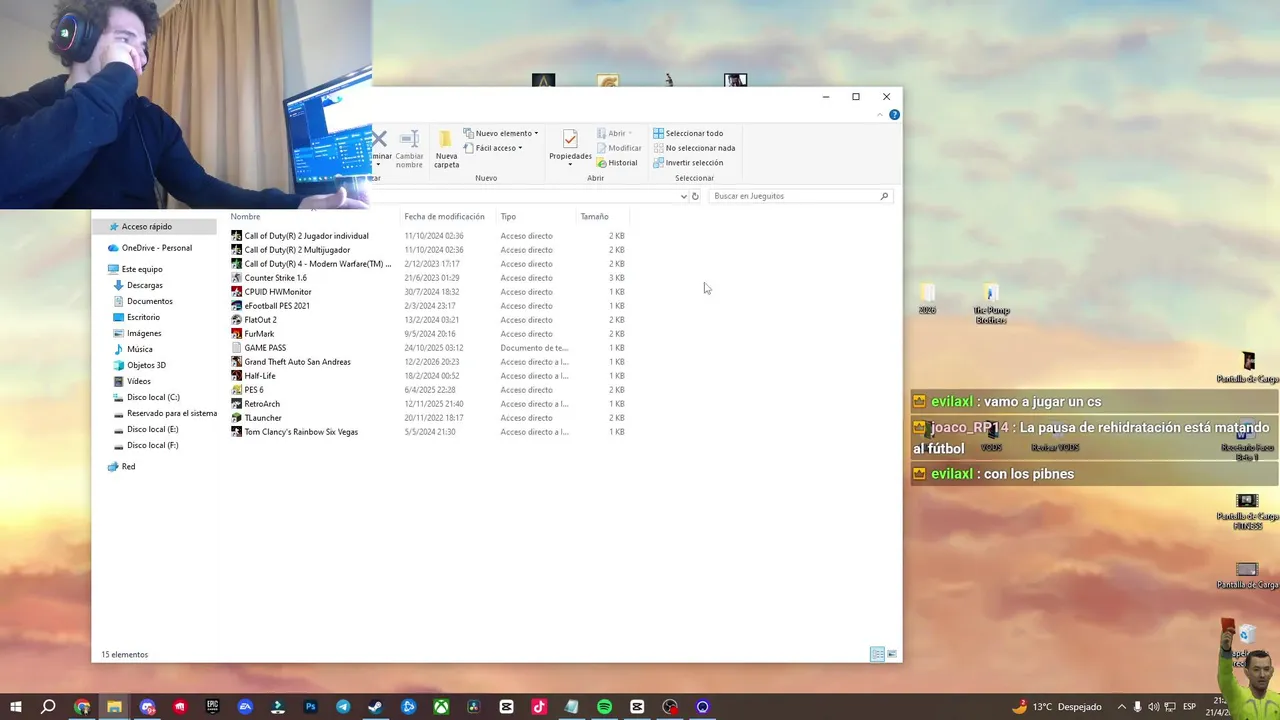
Task: Open Google Chrome from the taskbar
Action: 82,707
